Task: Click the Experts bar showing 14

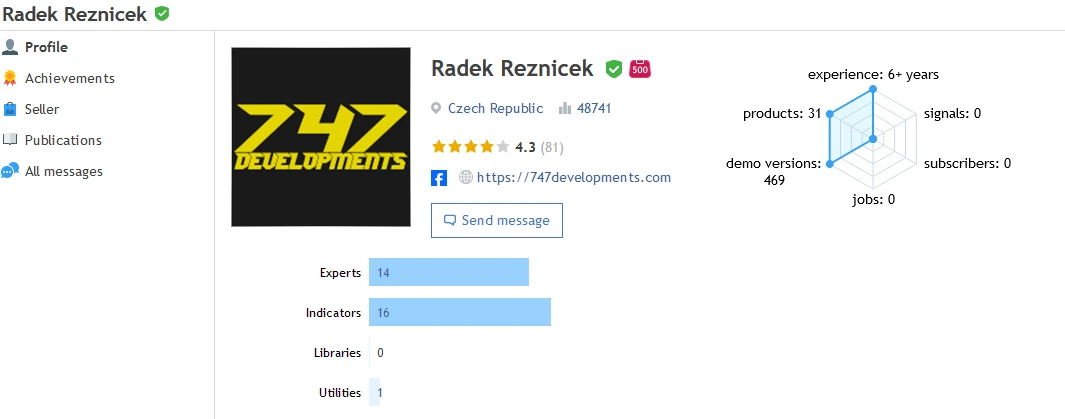Action: click(x=449, y=272)
